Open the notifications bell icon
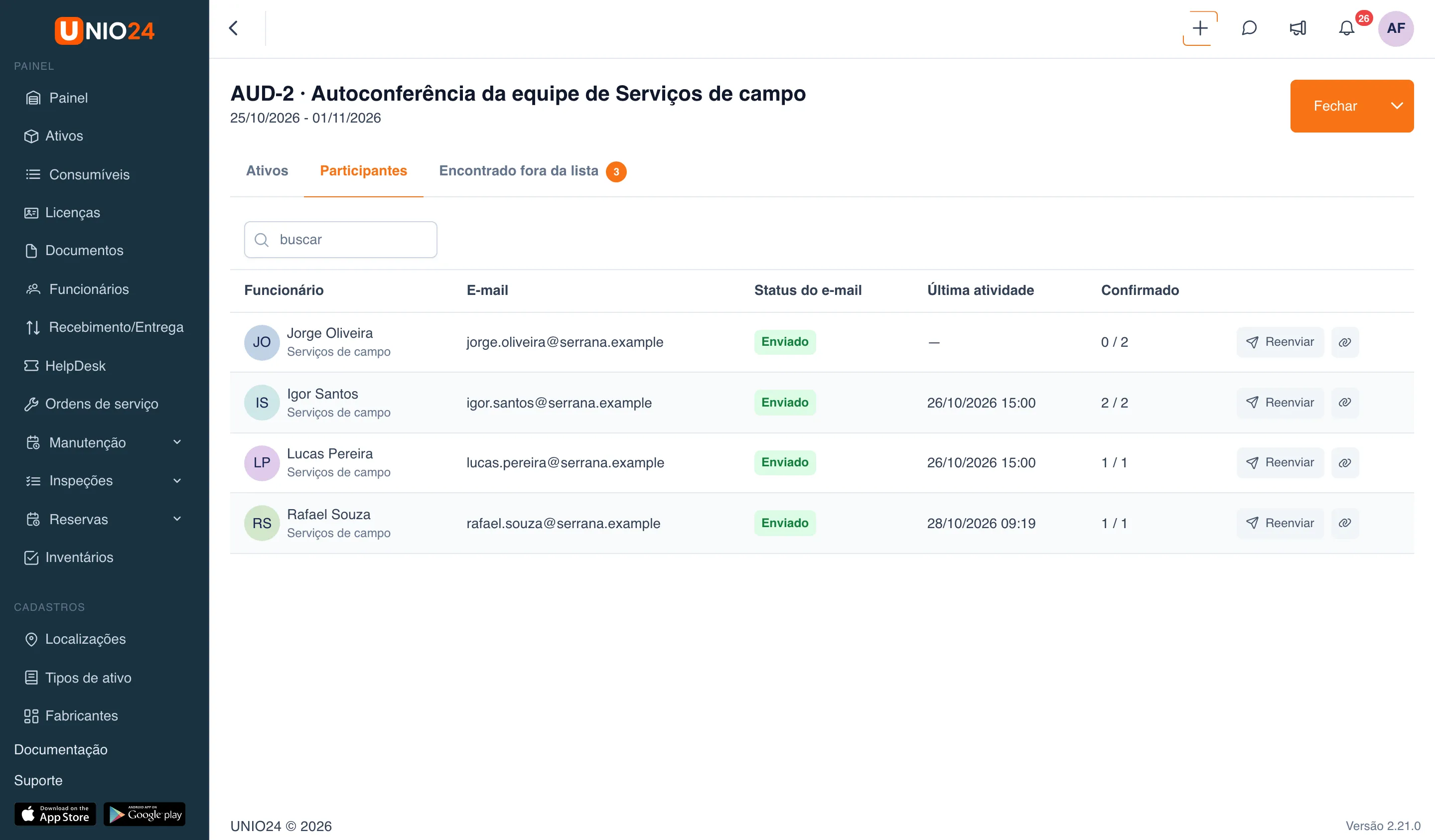The image size is (1435, 840). [x=1346, y=28]
